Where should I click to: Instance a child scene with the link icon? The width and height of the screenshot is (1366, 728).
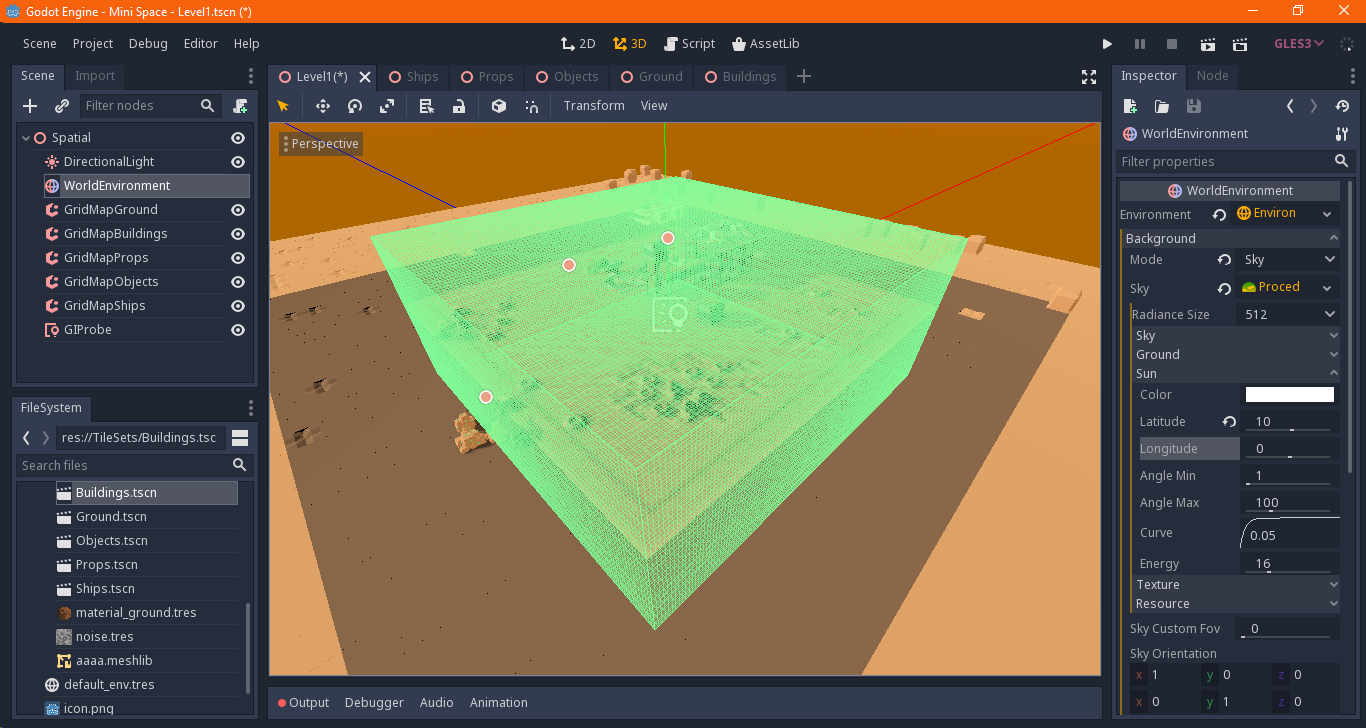[x=61, y=105]
